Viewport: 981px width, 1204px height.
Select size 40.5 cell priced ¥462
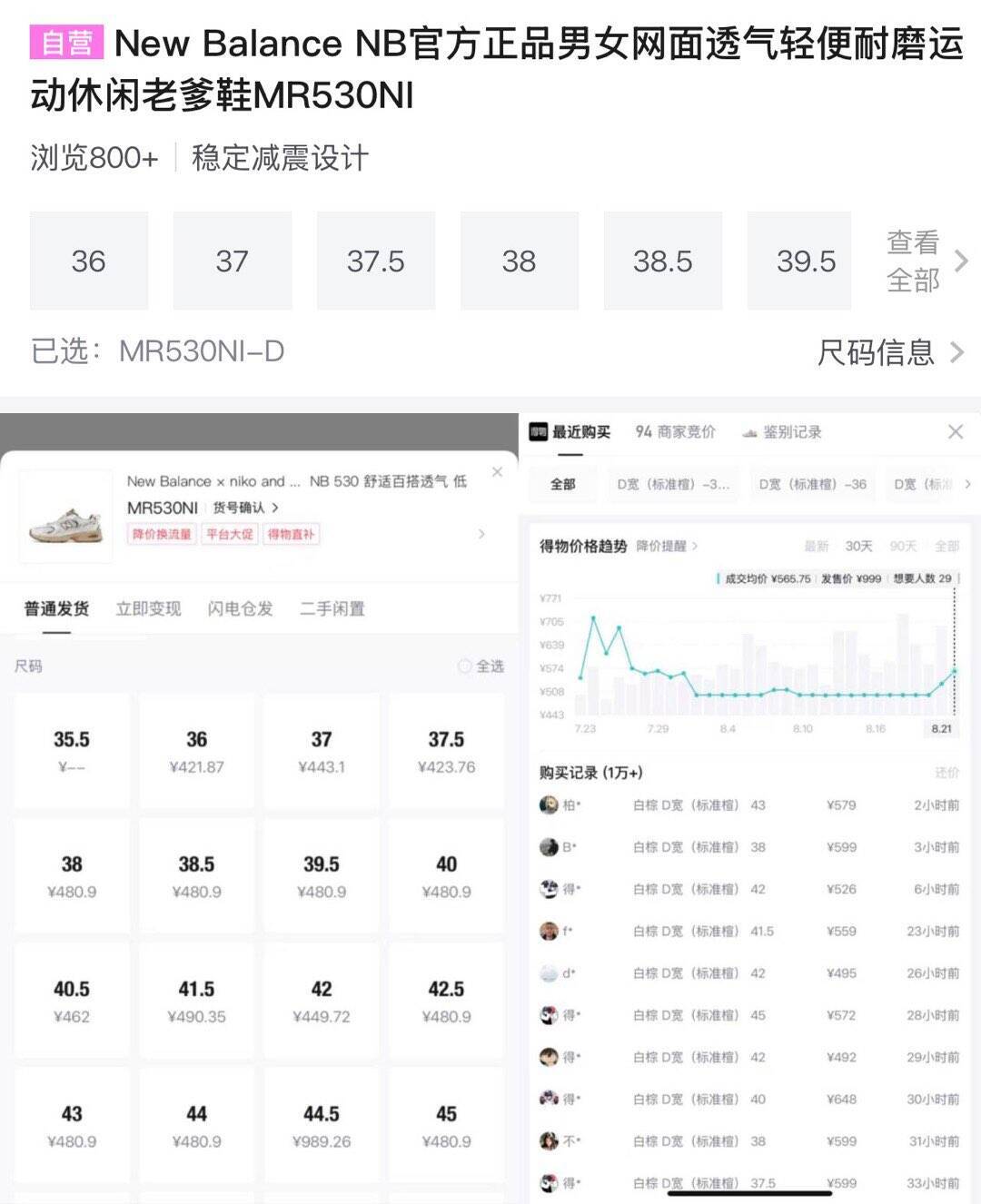(72, 1001)
